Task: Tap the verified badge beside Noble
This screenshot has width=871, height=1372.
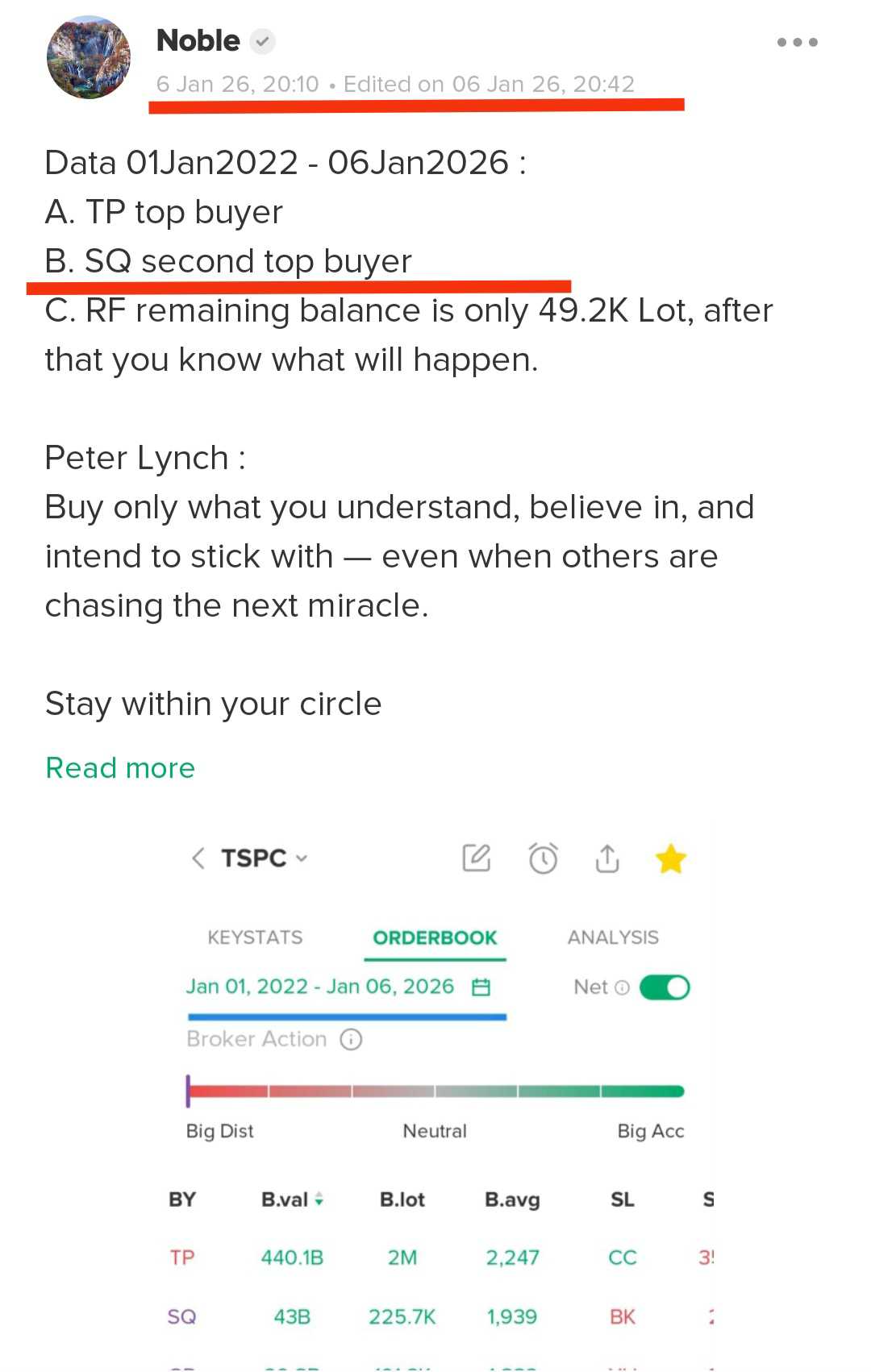Action: pos(262,41)
